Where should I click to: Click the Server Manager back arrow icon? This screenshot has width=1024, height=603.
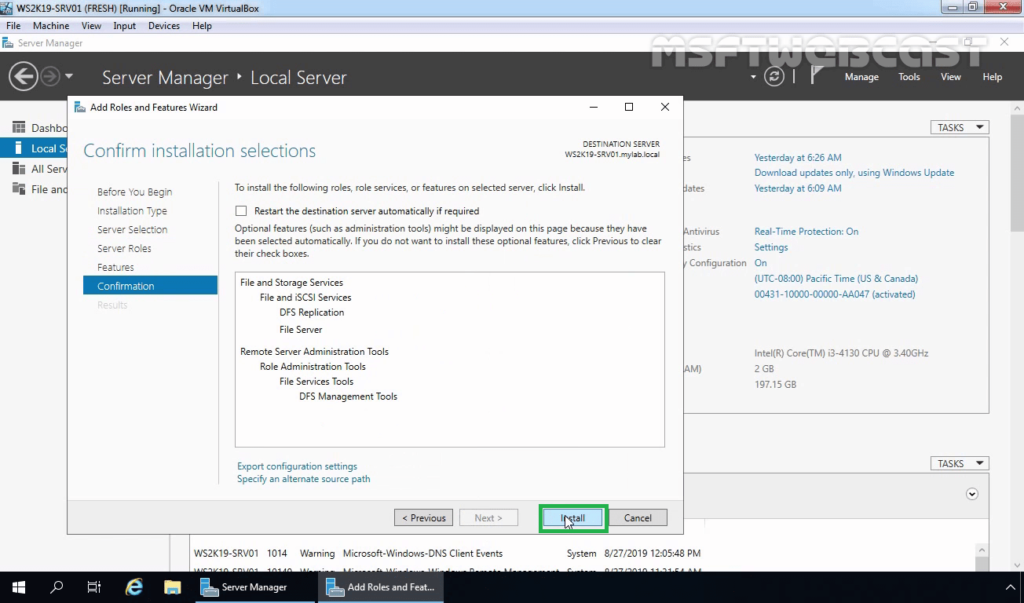click(x=23, y=76)
